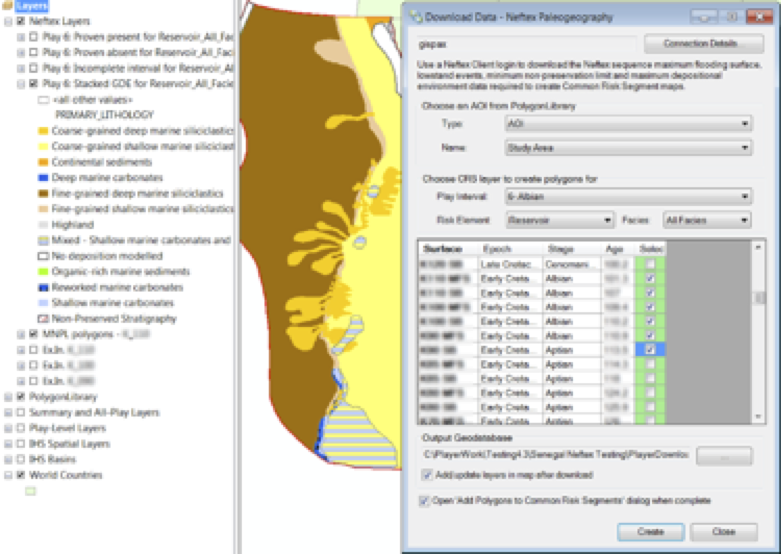Open the AOI Type dropdown

[628, 124]
